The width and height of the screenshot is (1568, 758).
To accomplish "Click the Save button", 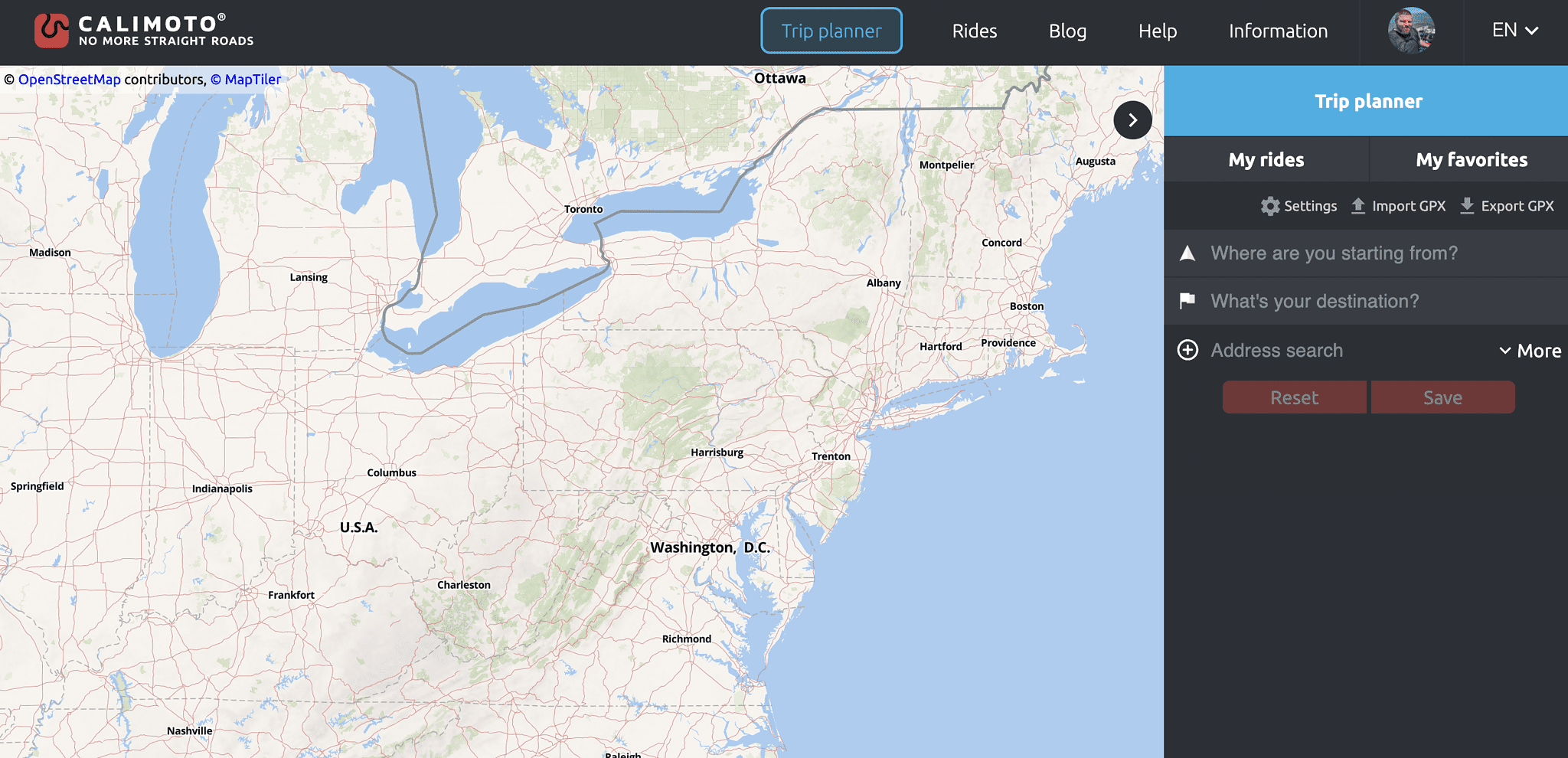I will pyautogui.click(x=1442, y=397).
